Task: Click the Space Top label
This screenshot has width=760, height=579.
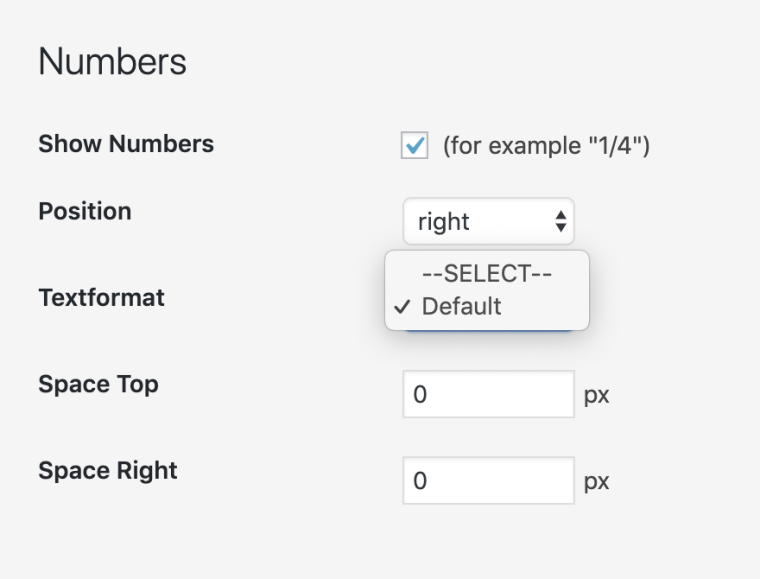Action: click(98, 384)
